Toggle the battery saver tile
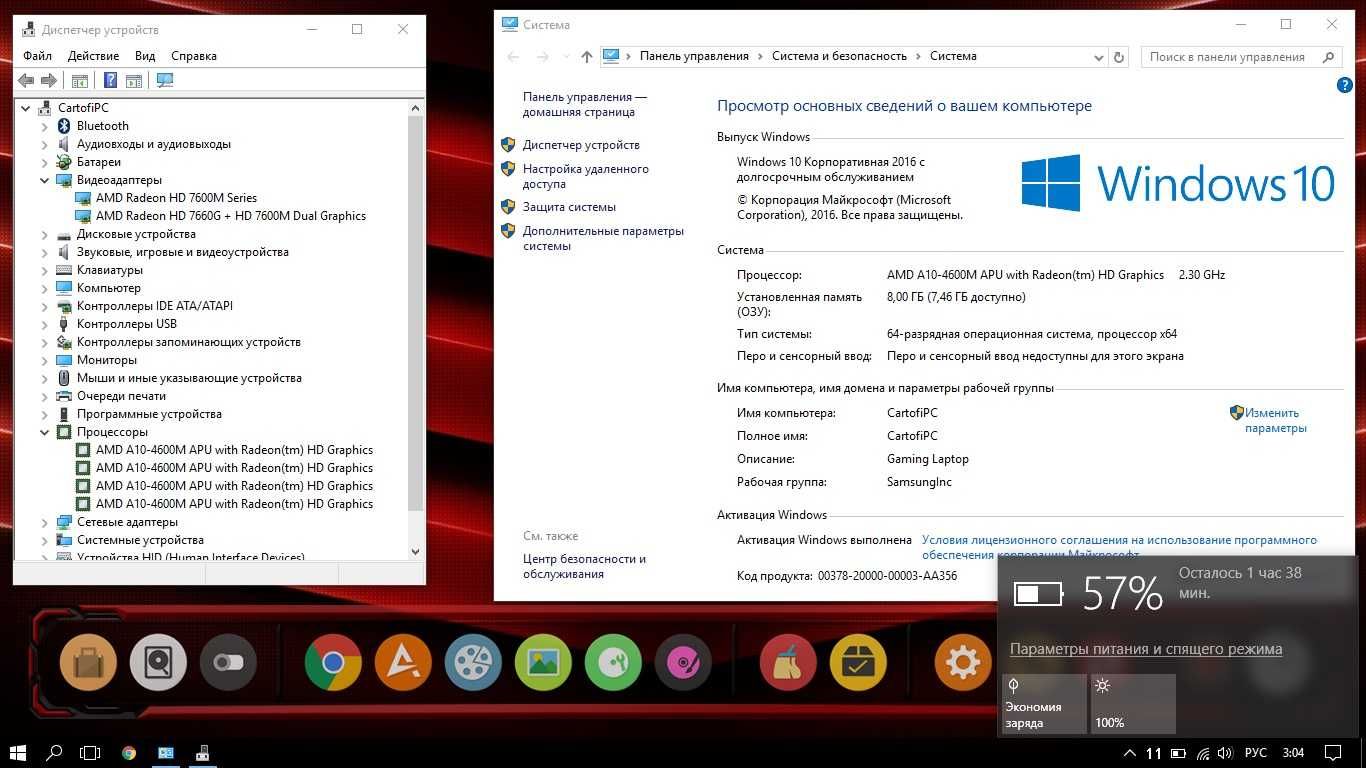This screenshot has width=1366, height=768. (x=1044, y=704)
